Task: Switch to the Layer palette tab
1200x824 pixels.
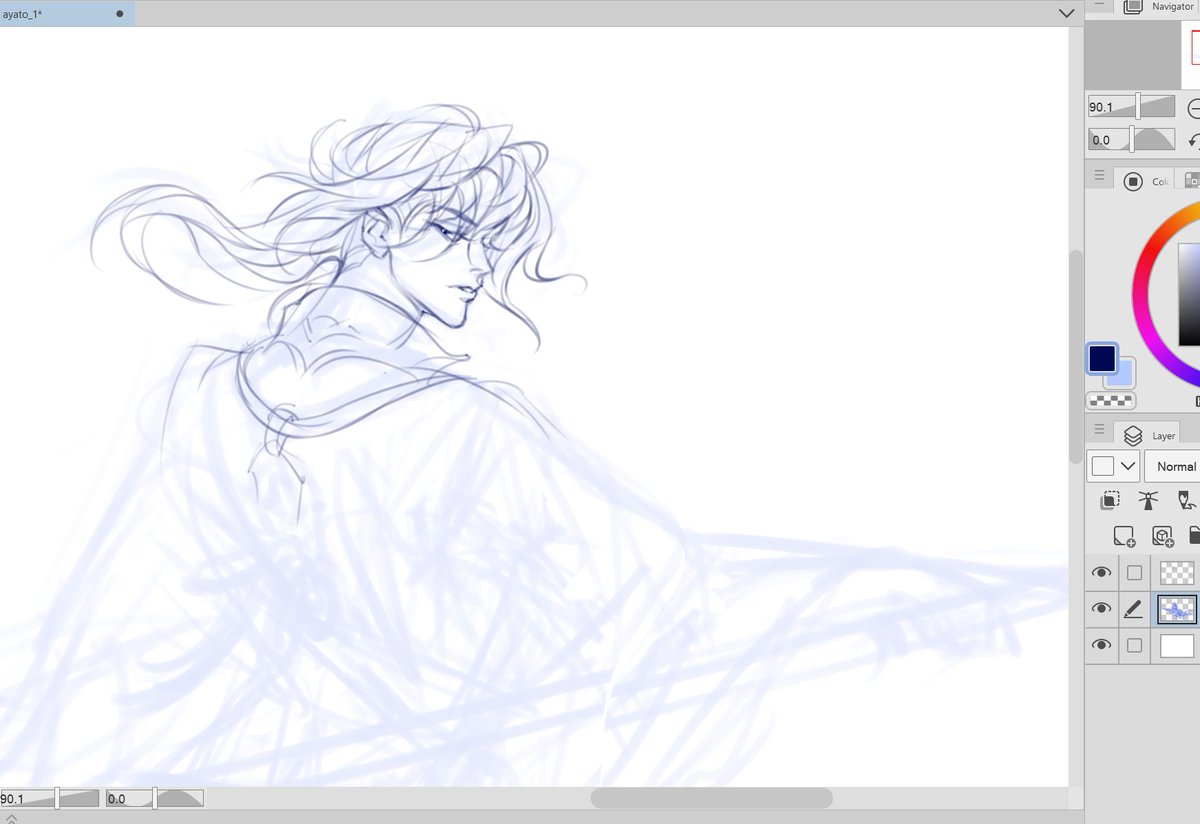Action: (x=1148, y=435)
